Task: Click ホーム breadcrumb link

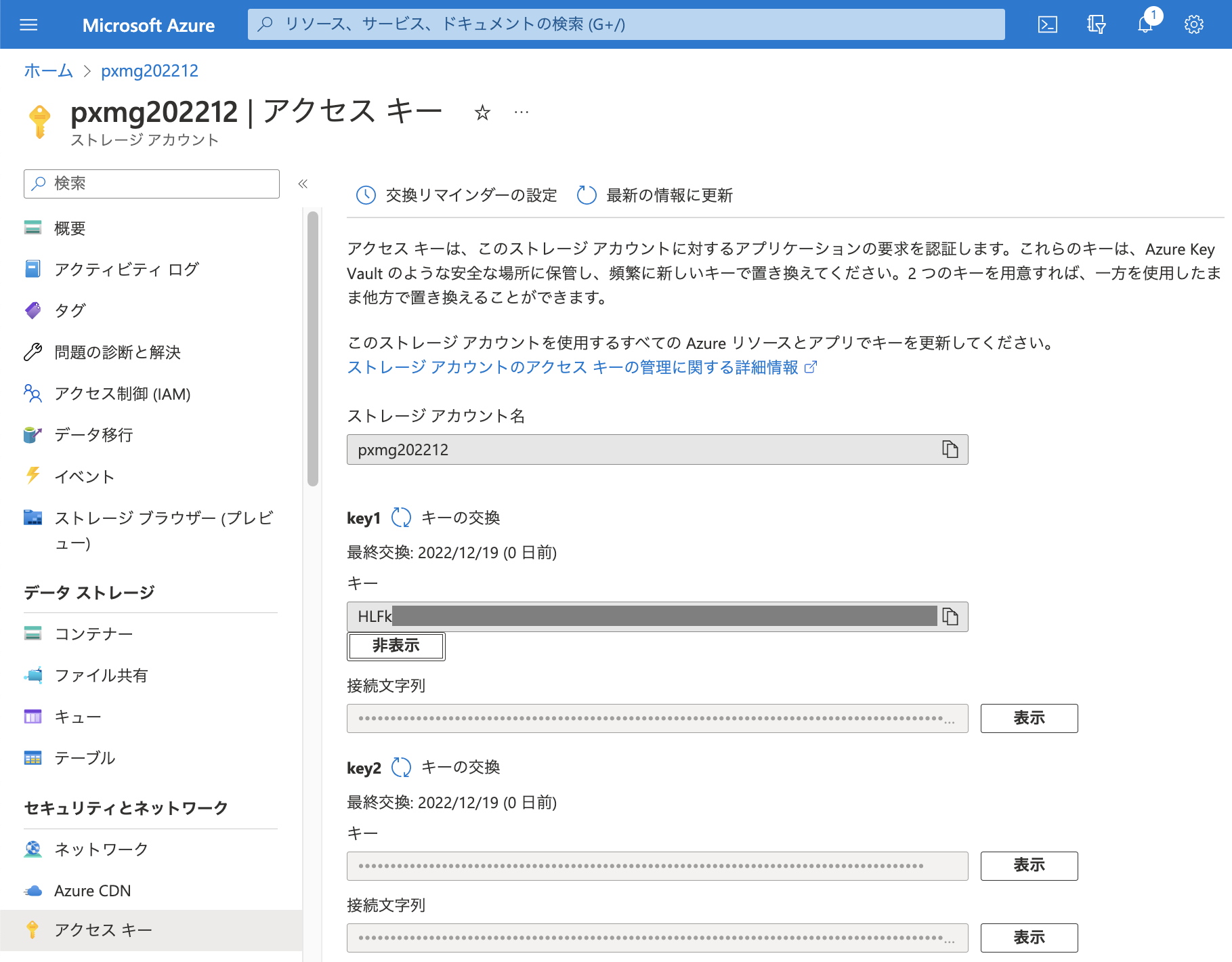Action: pyautogui.click(x=48, y=70)
